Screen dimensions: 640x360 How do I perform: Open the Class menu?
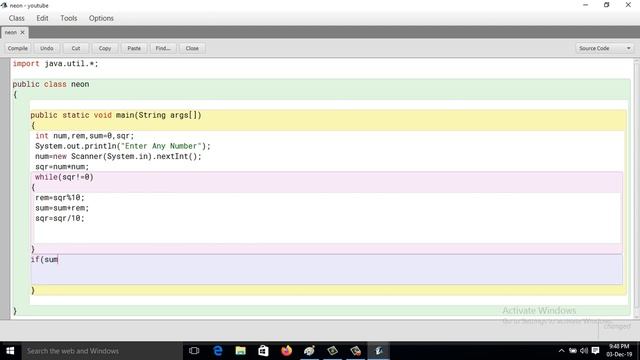click(x=16, y=18)
